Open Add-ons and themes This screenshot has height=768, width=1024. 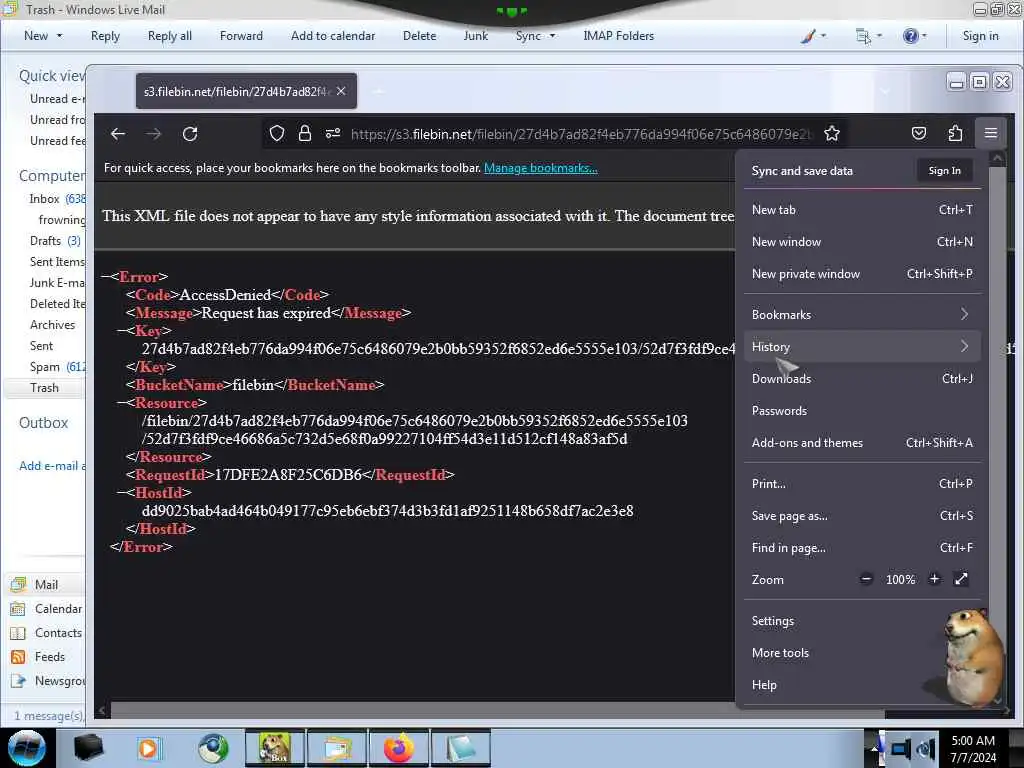[862, 443]
